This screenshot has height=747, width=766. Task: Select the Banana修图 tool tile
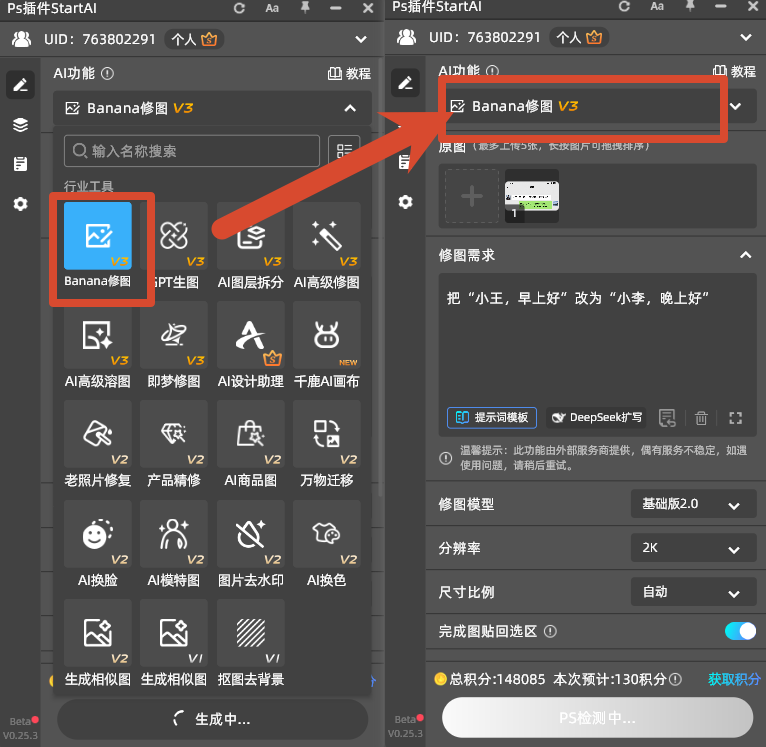click(x=98, y=236)
